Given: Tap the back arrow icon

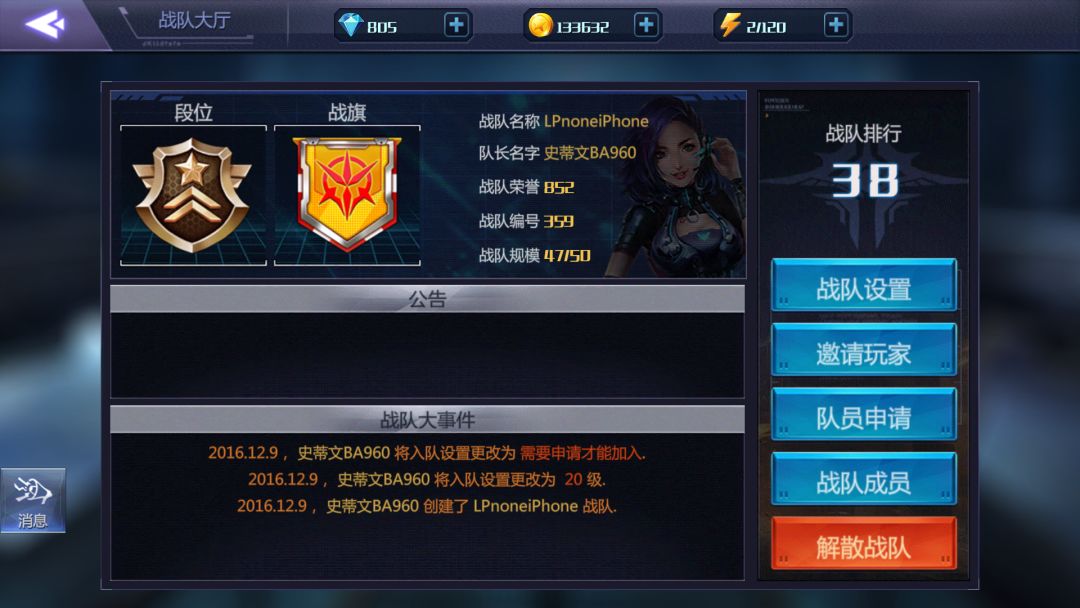Looking at the screenshot, I should 46,24.
